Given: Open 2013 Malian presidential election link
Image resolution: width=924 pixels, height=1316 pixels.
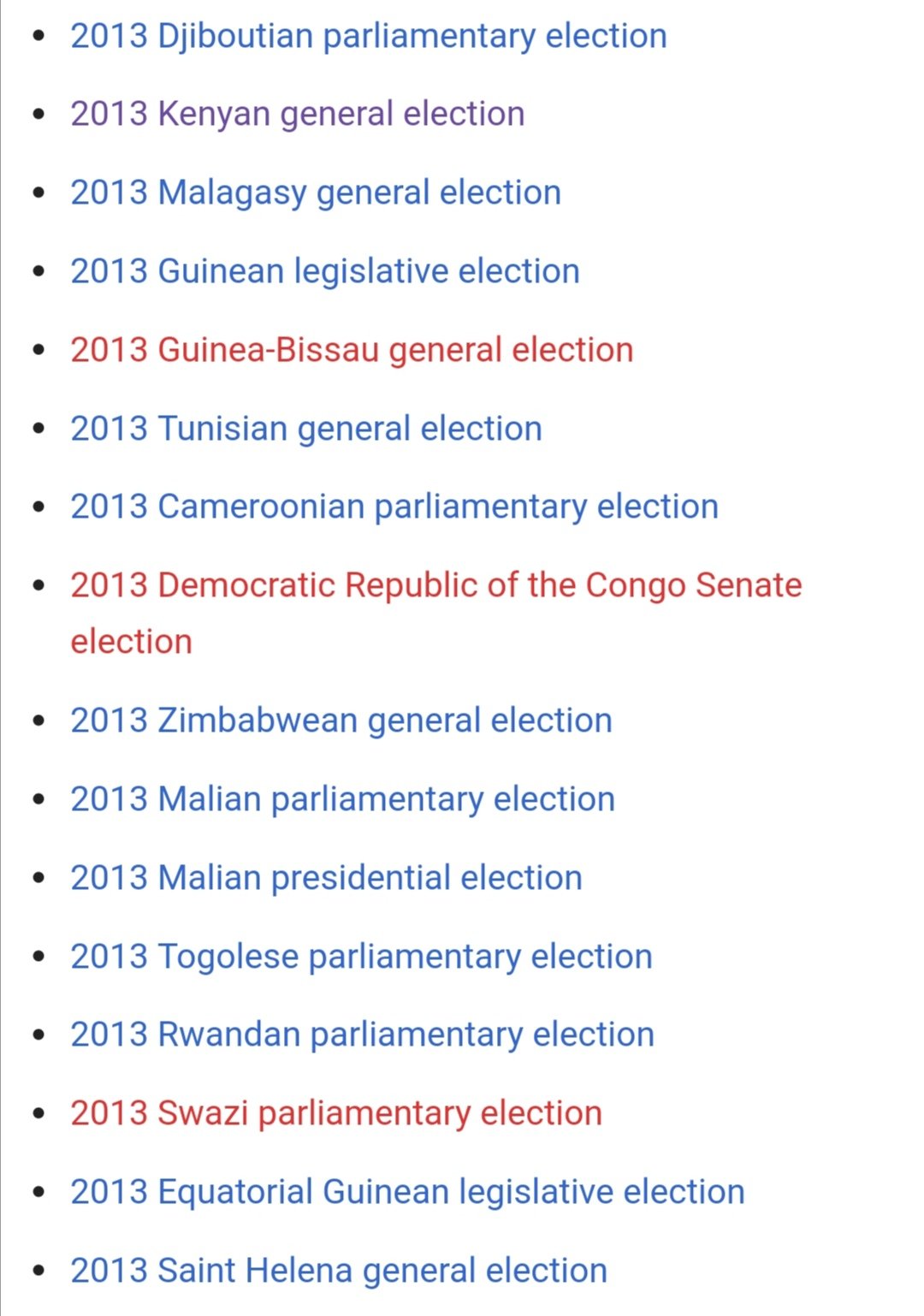Looking at the screenshot, I should [x=326, y=879].
